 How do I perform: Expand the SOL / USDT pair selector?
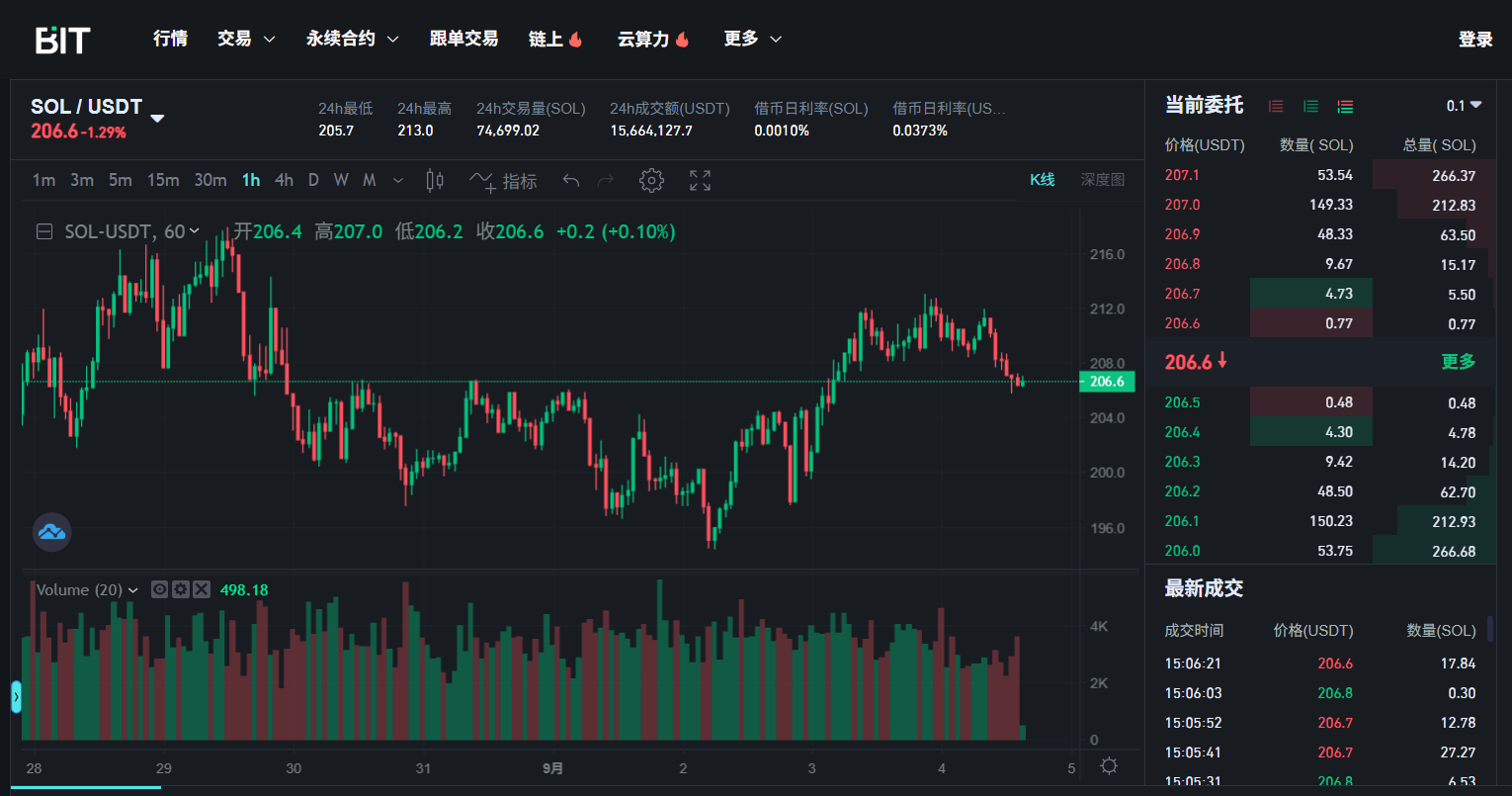157,119
